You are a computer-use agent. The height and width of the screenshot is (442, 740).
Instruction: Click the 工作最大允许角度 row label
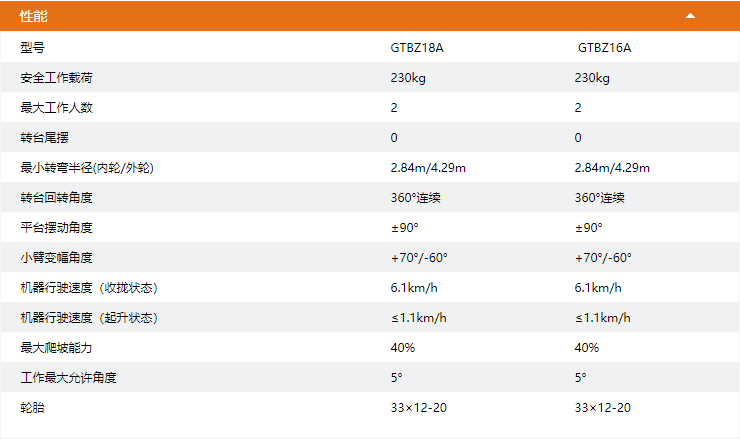click(69, 377)
